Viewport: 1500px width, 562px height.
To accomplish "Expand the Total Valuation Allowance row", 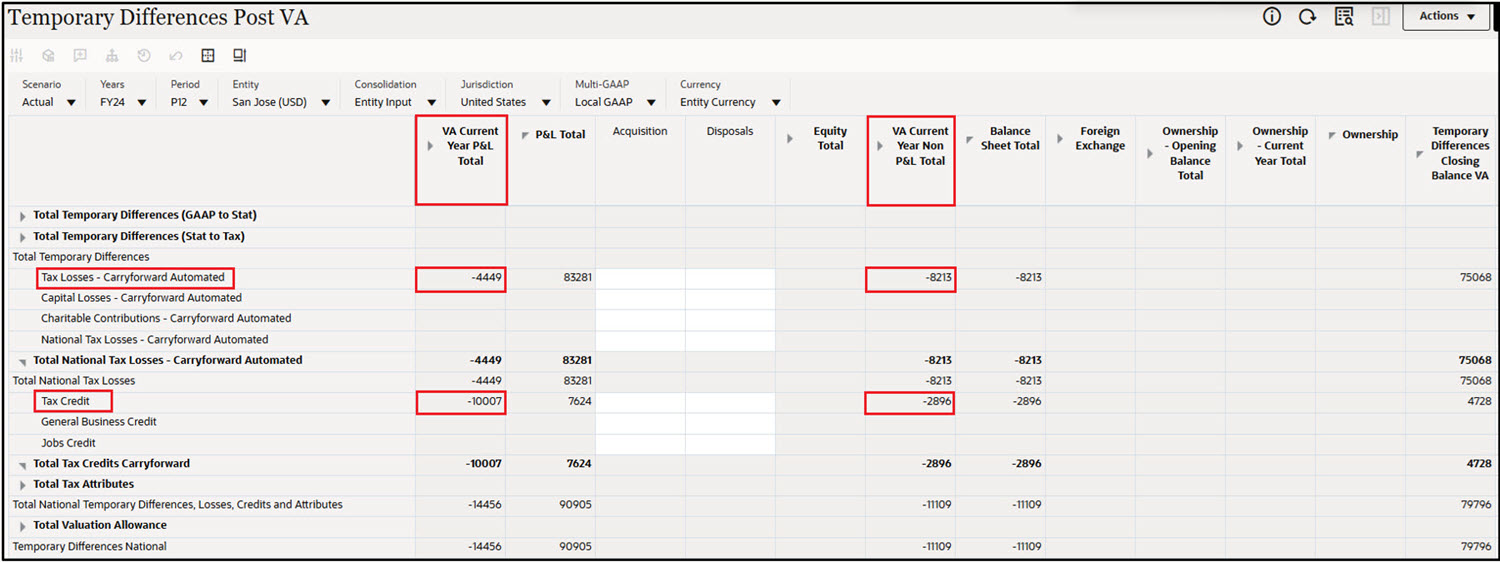I will click(23, 526).
